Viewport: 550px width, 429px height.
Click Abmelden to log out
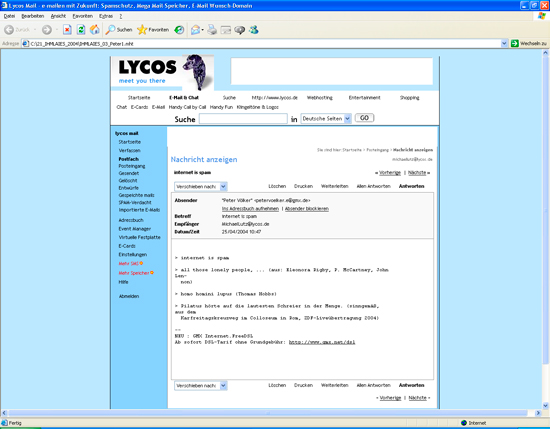tap(129, 296)
